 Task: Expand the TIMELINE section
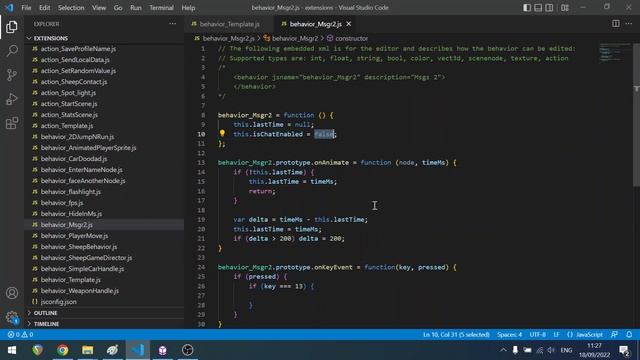(x=104, y=324)
